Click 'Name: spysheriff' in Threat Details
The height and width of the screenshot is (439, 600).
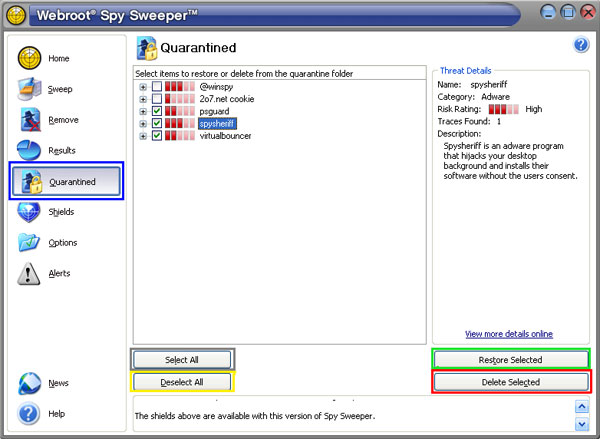473,85
